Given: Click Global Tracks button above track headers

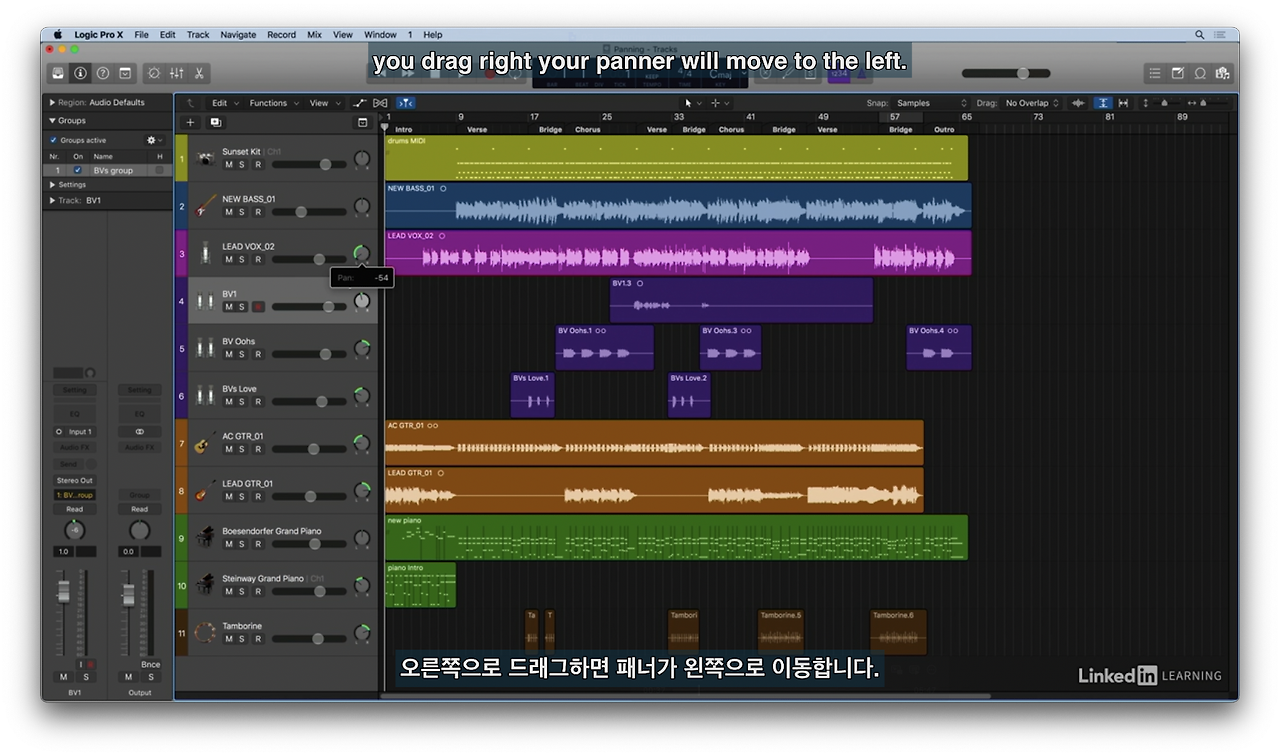Looking at the screenshot, I should pyautogui.click(x=362, y=122).
